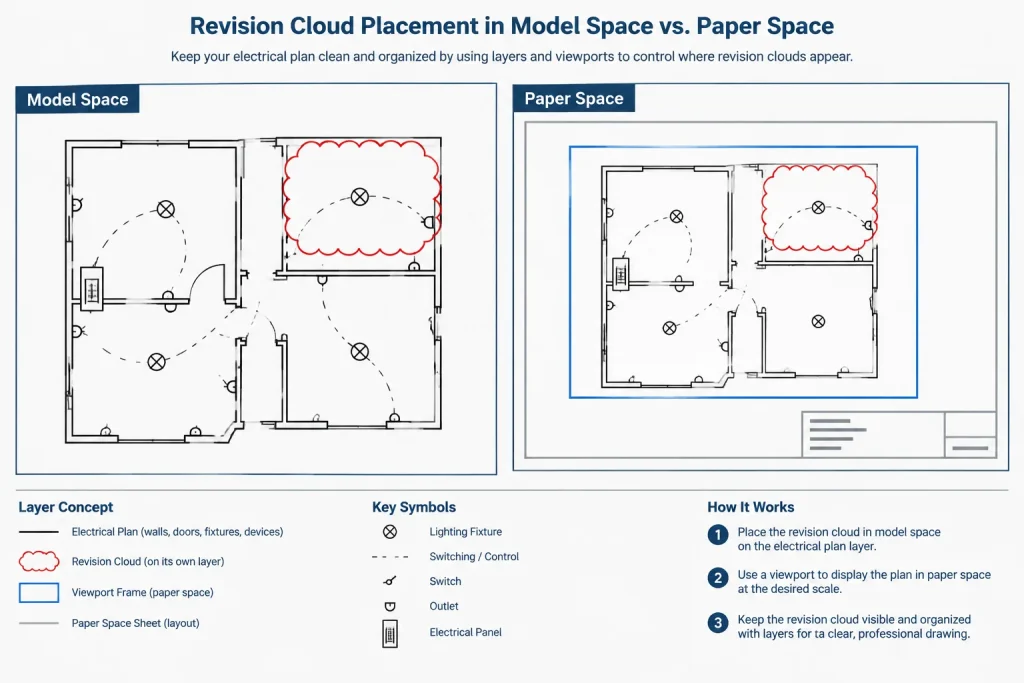Screen dimensions: 1024x683
Task: Click 'Electrical Plan (walls, doors, fixtures, devices)' text
Action: tap(178, 532)
